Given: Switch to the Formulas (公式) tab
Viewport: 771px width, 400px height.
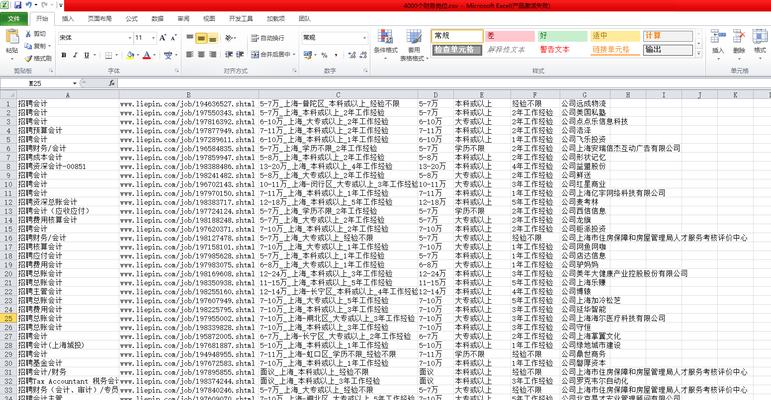Looking at the screenshot, I should pos(131,19).
